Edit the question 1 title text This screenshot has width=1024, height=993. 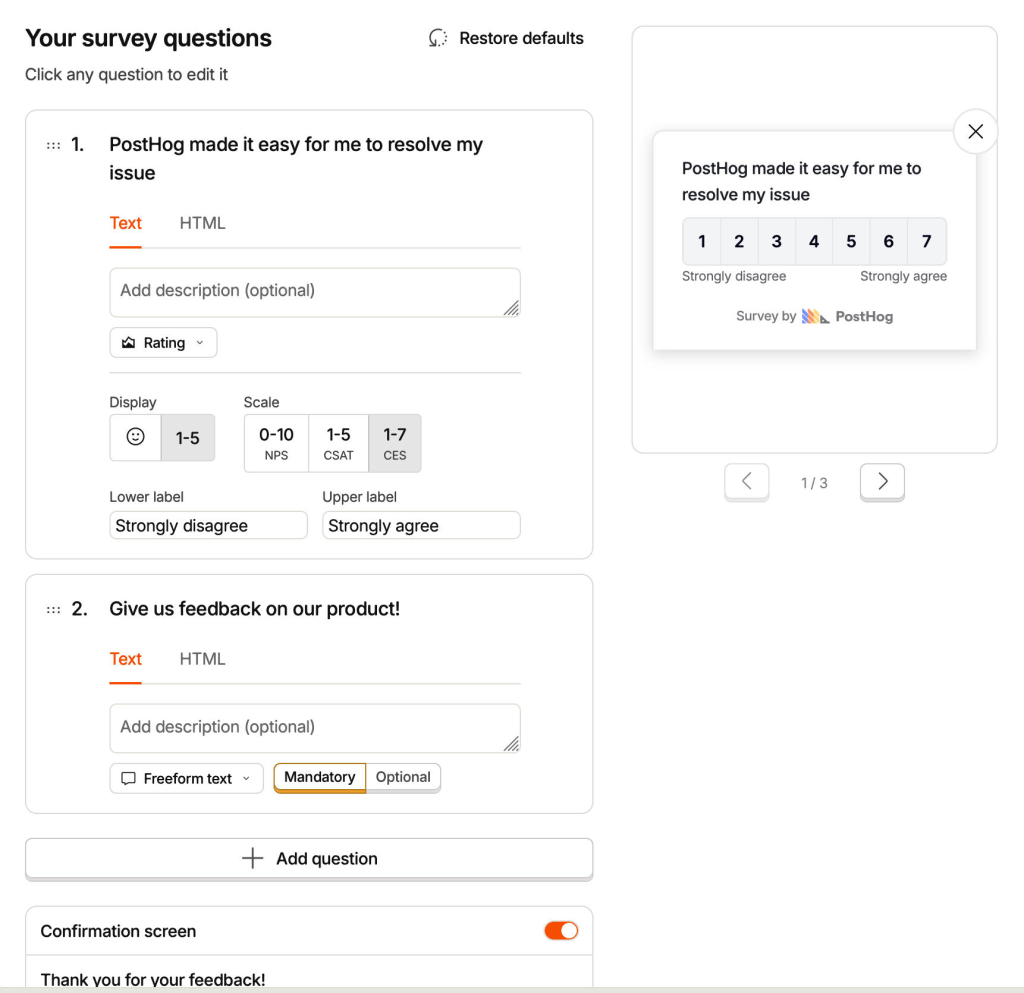[x=296, y=159]
